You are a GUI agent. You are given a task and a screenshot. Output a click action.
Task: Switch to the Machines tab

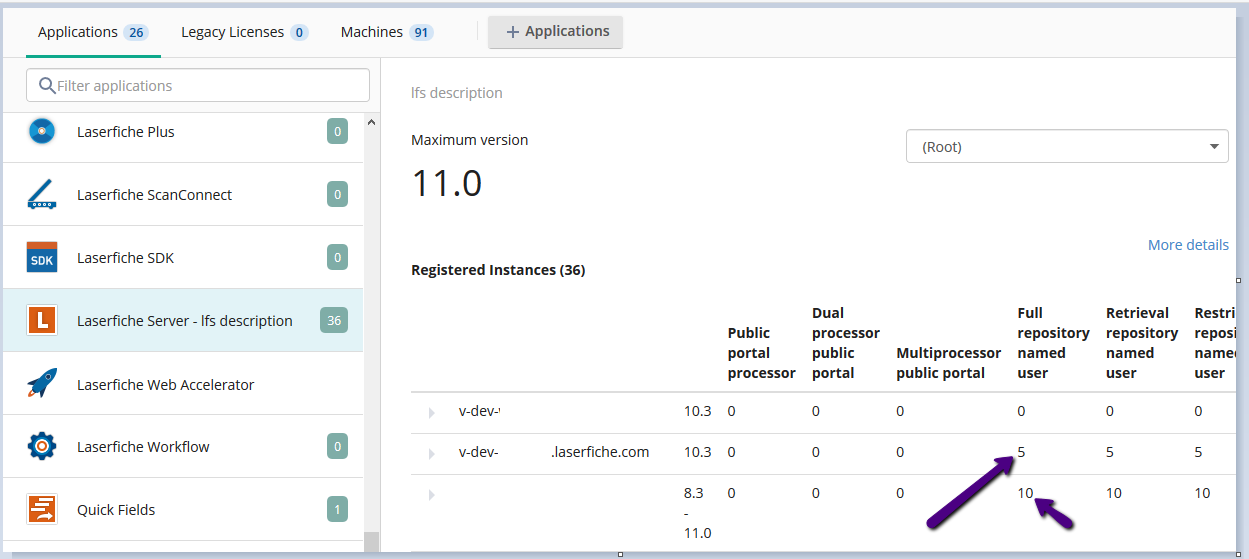(386, 32)
